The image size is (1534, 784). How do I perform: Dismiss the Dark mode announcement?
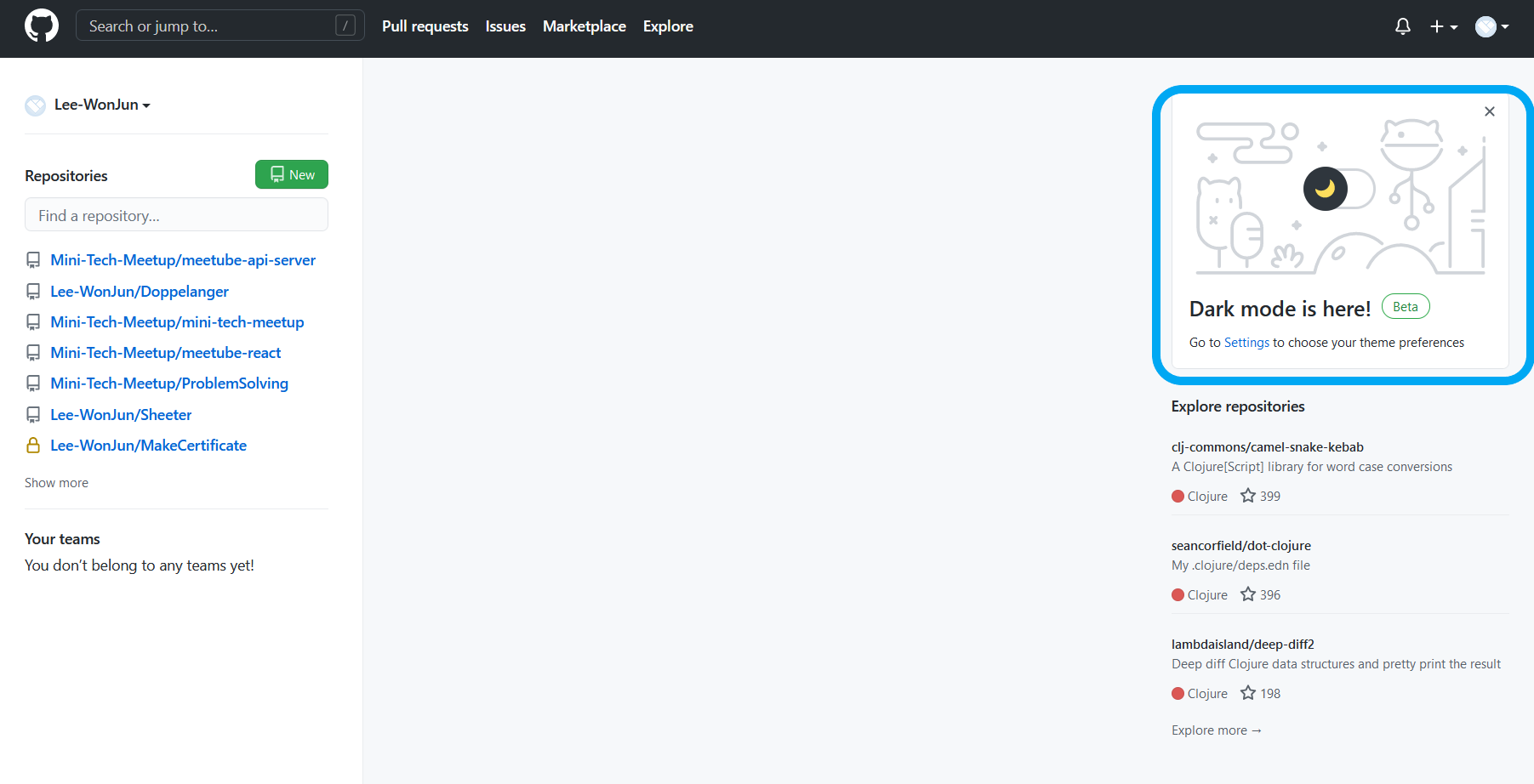(1490, 111)
